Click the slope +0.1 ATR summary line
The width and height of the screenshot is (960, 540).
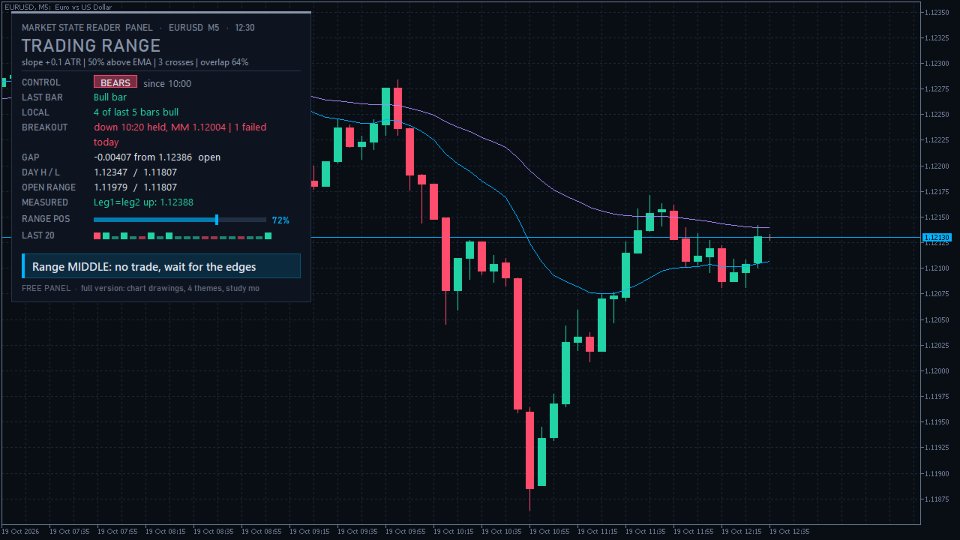pos(135,62)
